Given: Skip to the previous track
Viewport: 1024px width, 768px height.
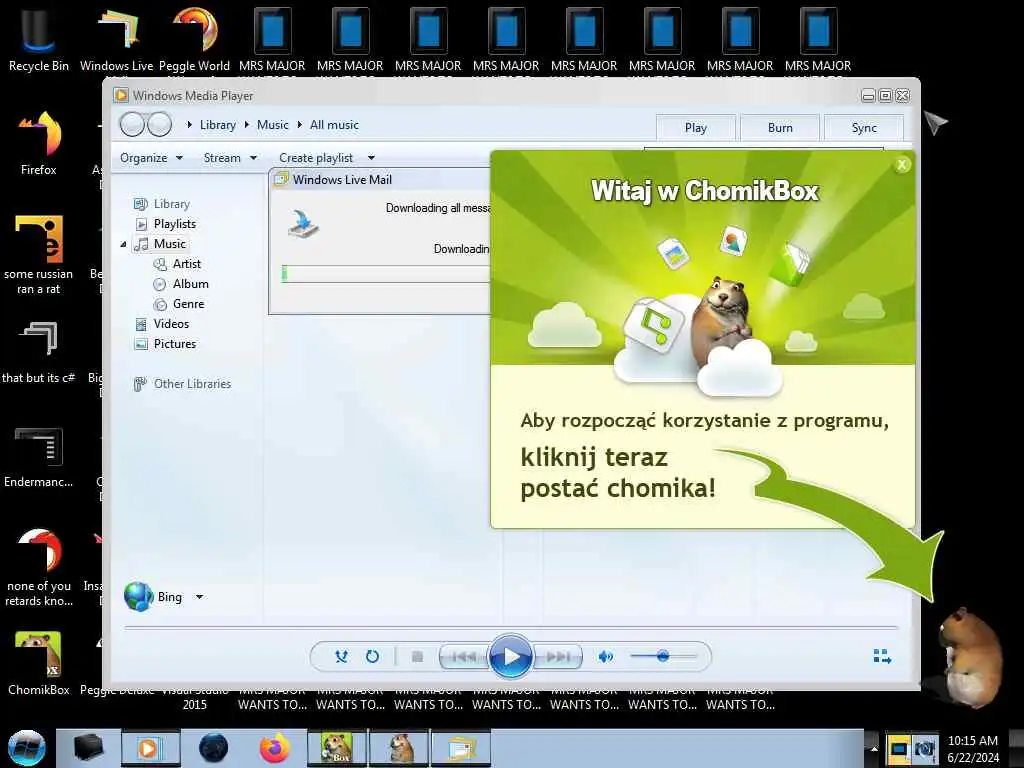Looking at the screenshot, I should point(464,656).
